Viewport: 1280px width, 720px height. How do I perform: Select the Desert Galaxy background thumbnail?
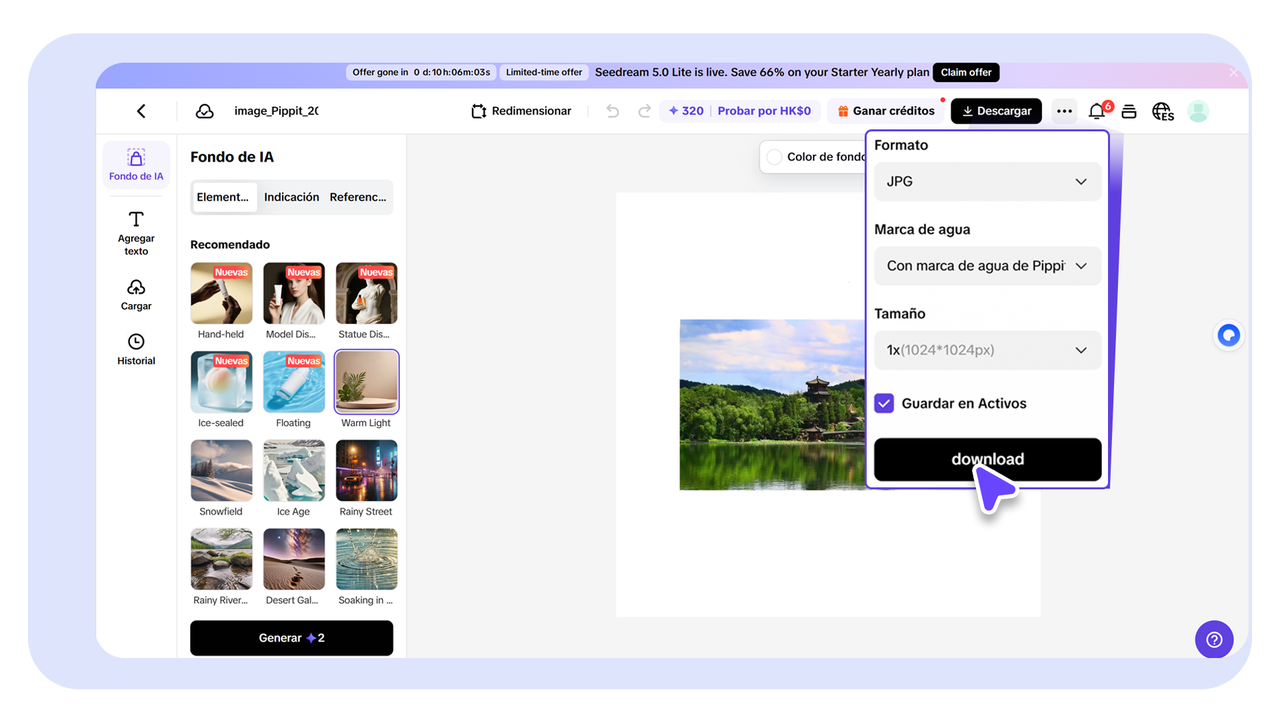[294, 560]
